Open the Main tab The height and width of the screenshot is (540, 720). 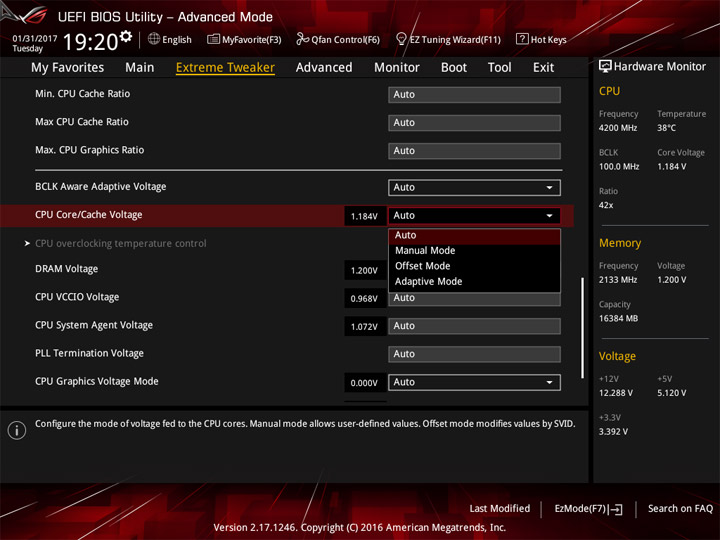pos(140,68)
